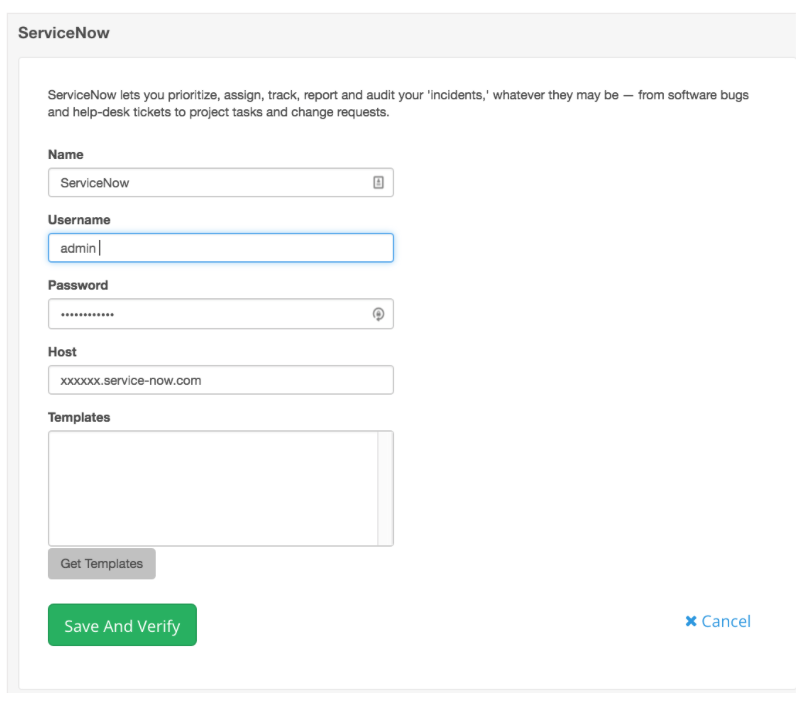Click the Password label
Viewport: 811px width, 701px height.
point(78,285)
